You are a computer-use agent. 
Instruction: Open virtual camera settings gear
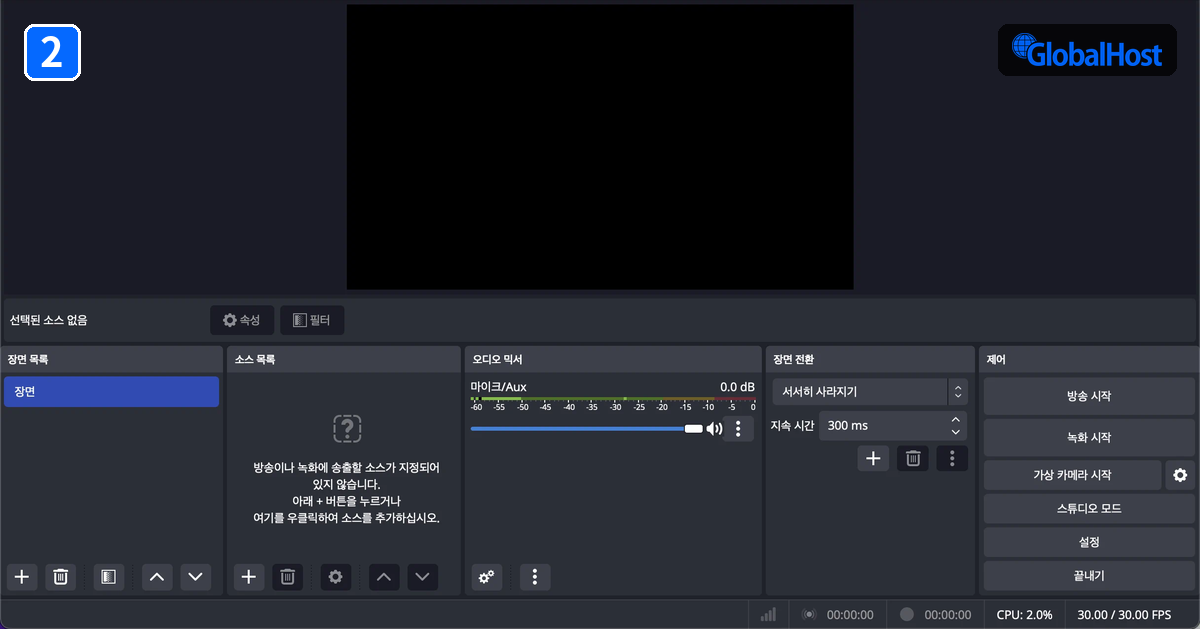click(x=1180, y=475)
